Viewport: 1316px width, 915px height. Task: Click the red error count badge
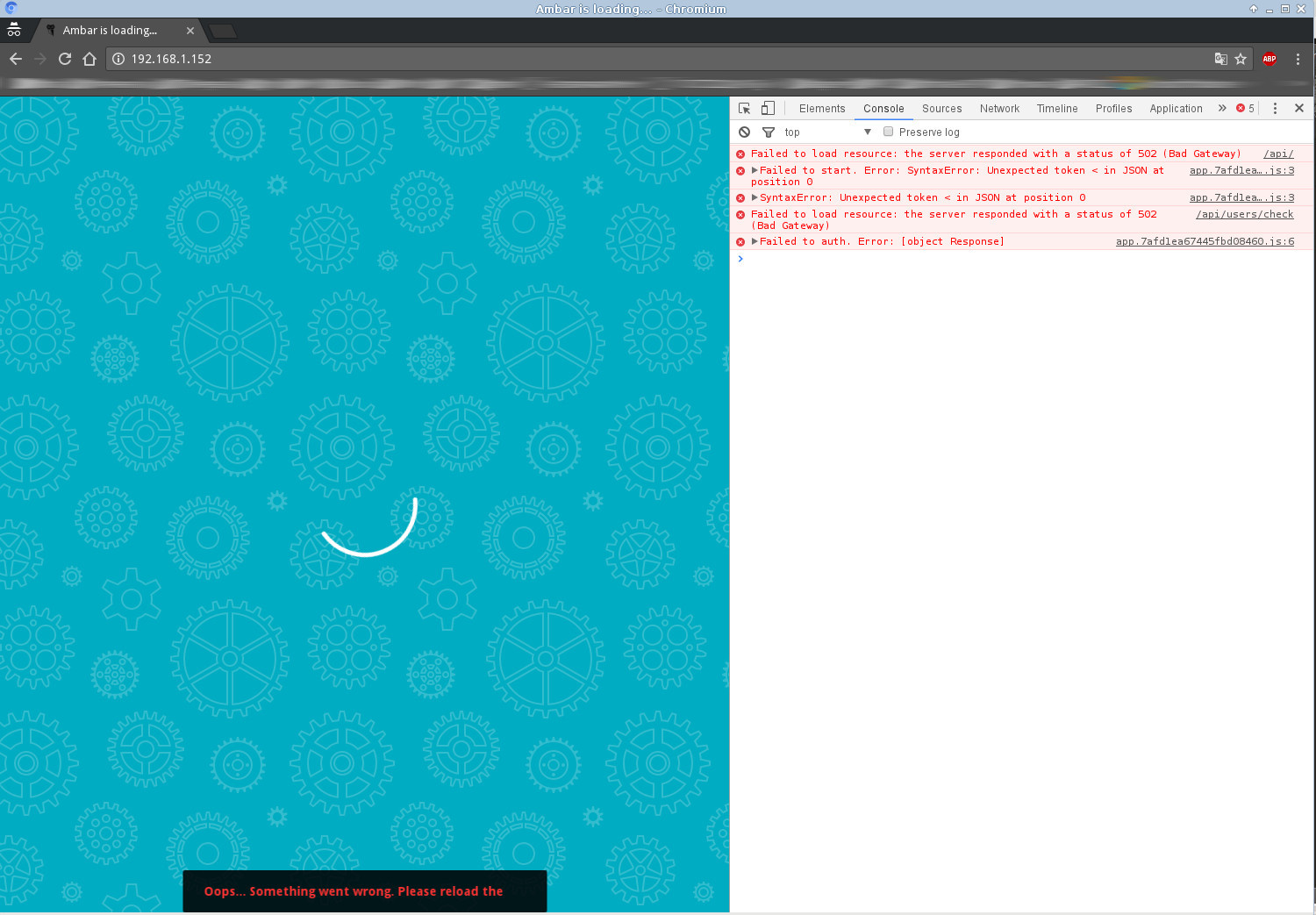pos(1246,108)
